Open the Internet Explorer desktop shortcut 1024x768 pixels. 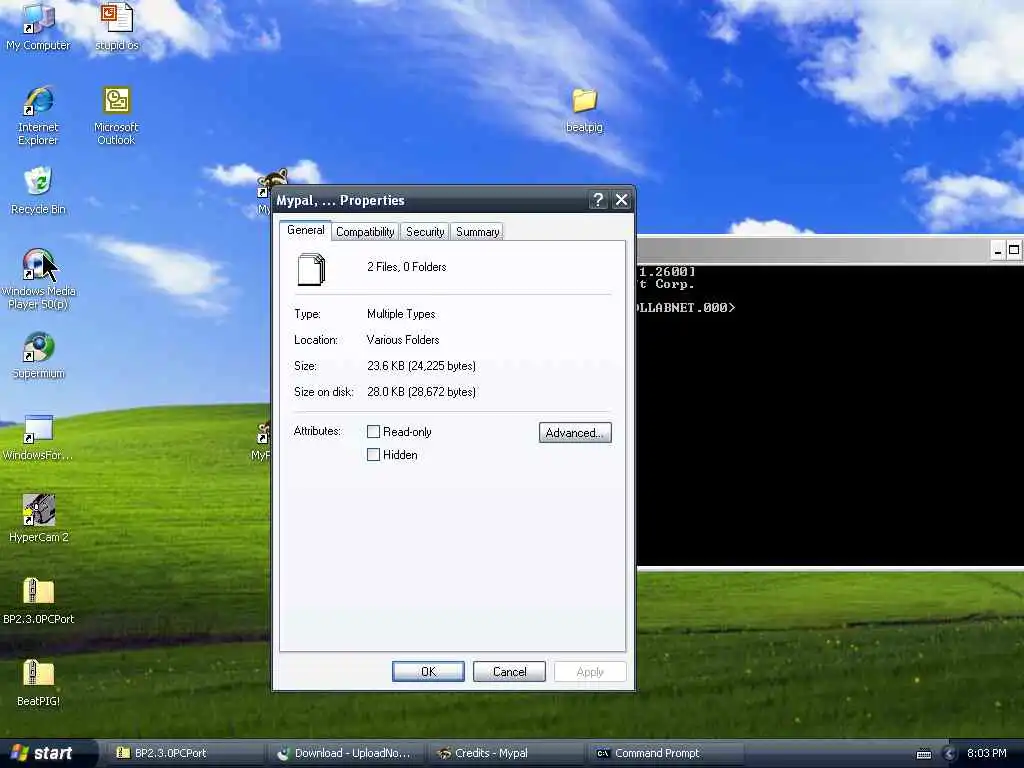[x=38, y=115]
